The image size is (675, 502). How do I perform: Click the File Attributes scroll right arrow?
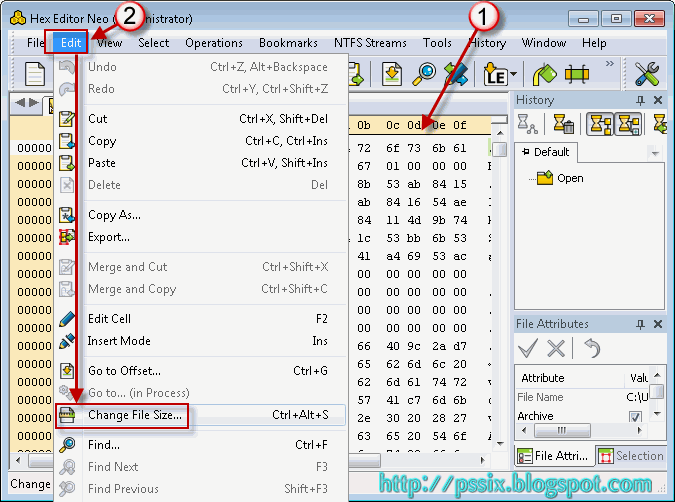[x=640, y=430]
